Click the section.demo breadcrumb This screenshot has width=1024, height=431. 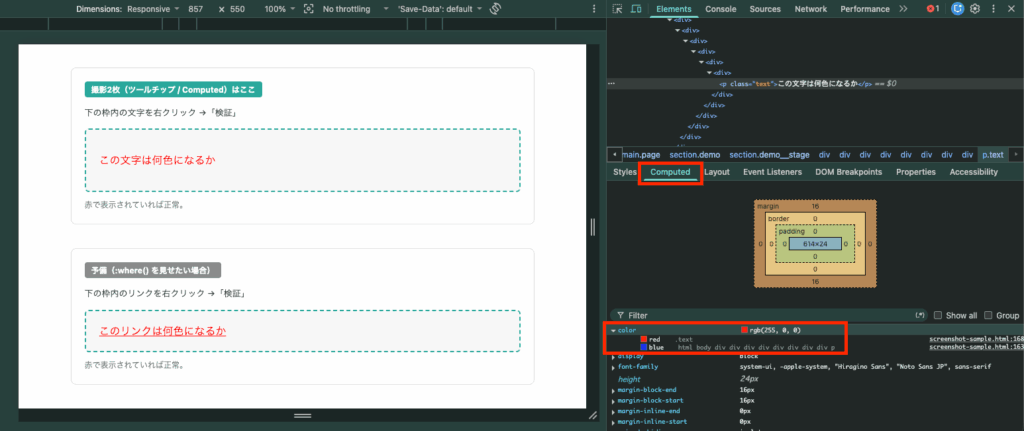pos(694,155)
